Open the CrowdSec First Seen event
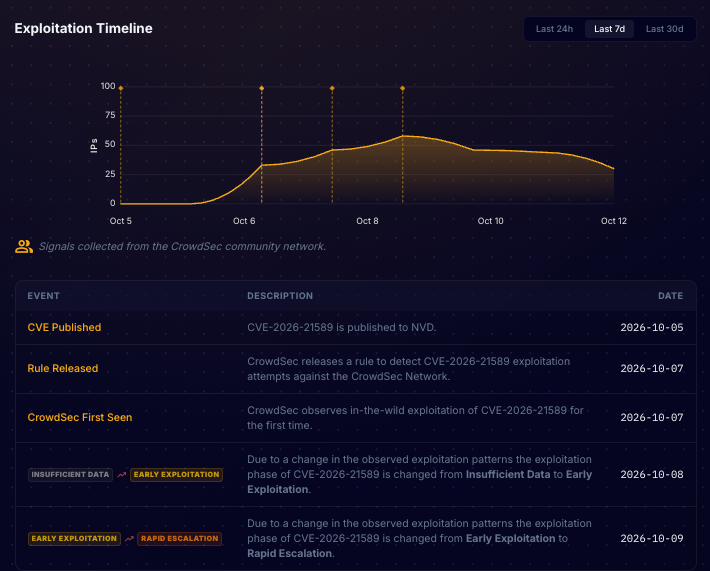 point(80,417)
